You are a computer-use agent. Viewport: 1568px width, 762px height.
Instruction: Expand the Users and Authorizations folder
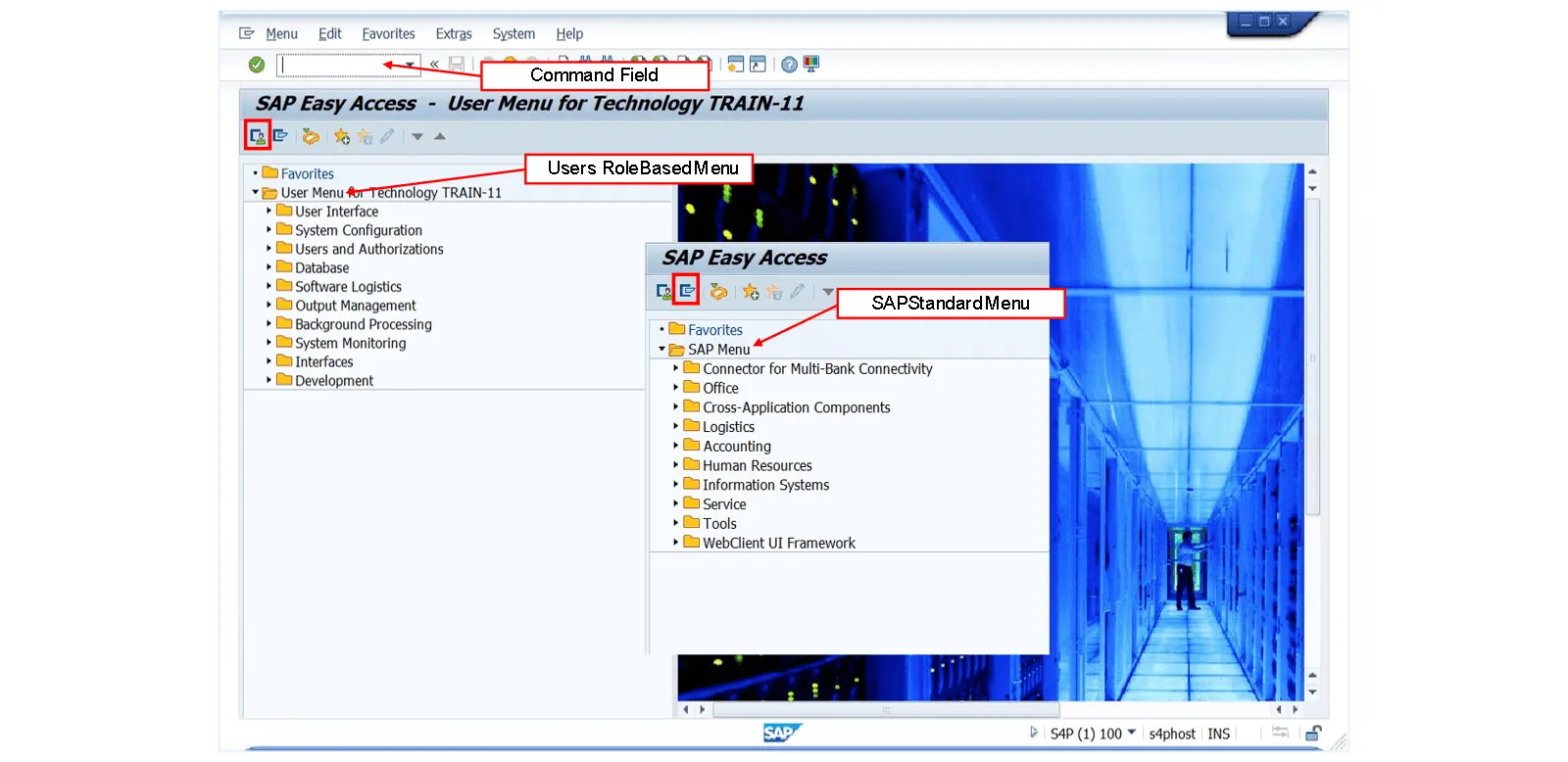click(x=269, y=248)
